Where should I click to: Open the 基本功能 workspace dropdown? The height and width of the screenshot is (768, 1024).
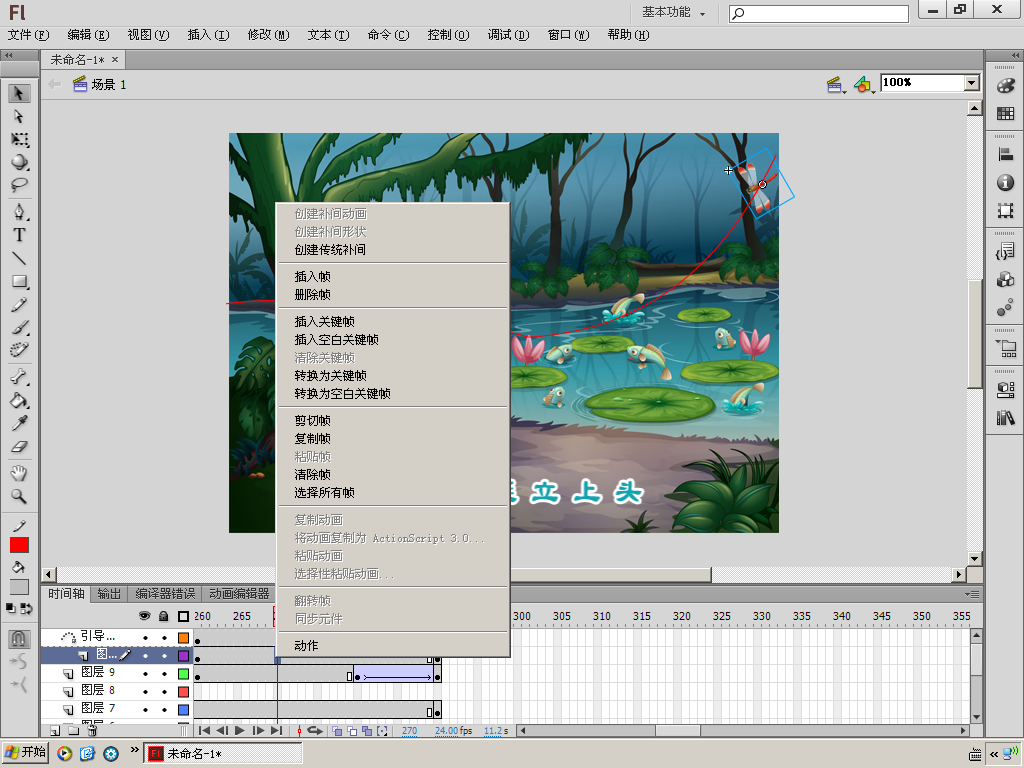673,12
